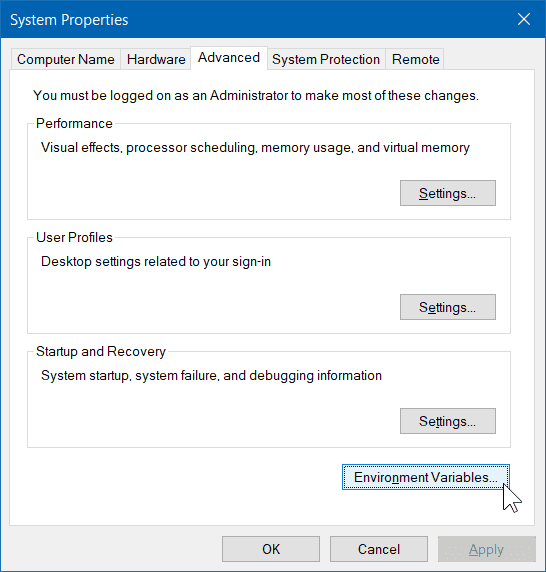Image resolution: width=546 pixels, height=572 pixels.
Task: Select the Advanced tab
Action: click(229, 58)
